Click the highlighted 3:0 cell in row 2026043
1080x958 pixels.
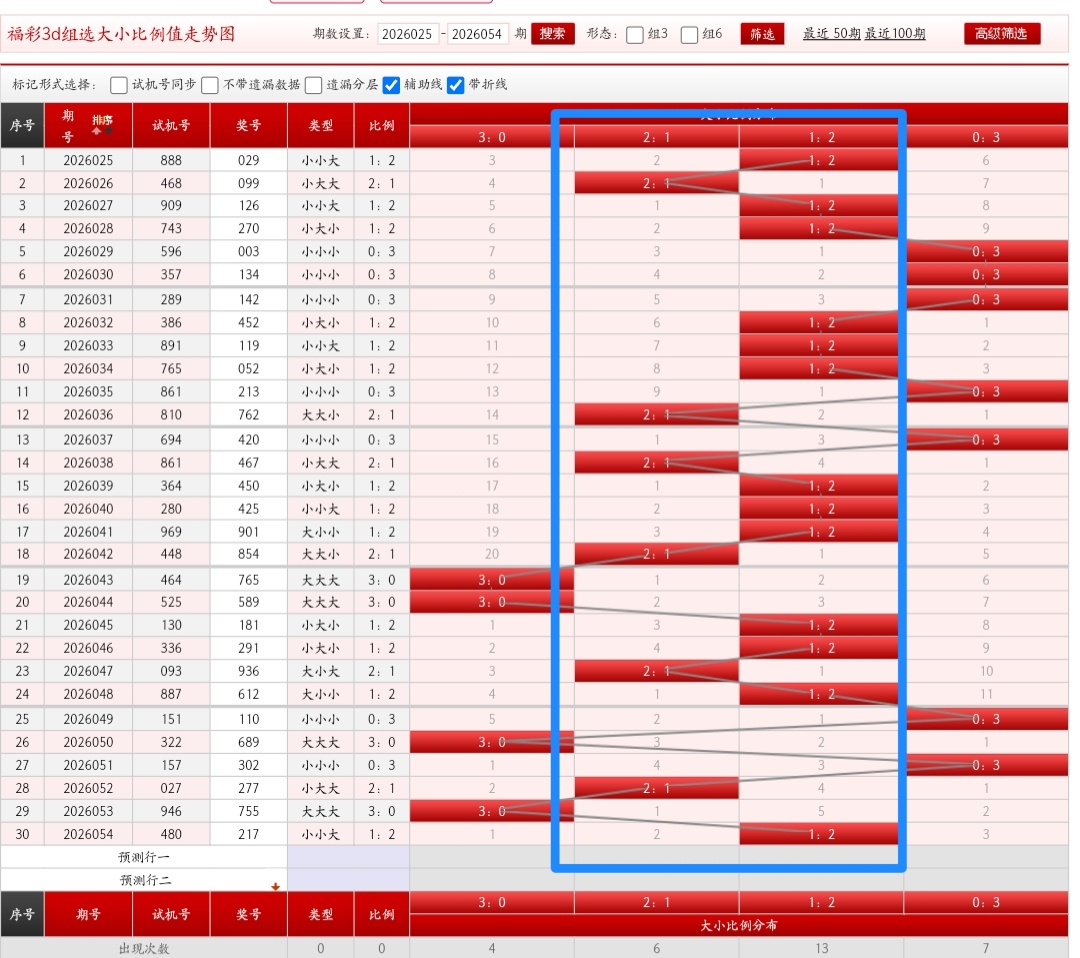pyautogui.click(x=491, y=580)
